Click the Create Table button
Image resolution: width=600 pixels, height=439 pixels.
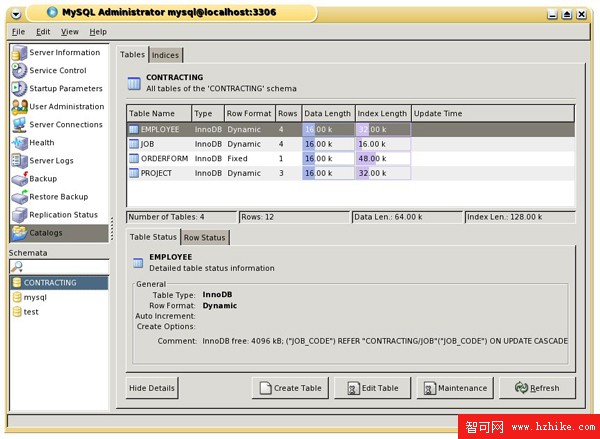pos(290,388)
